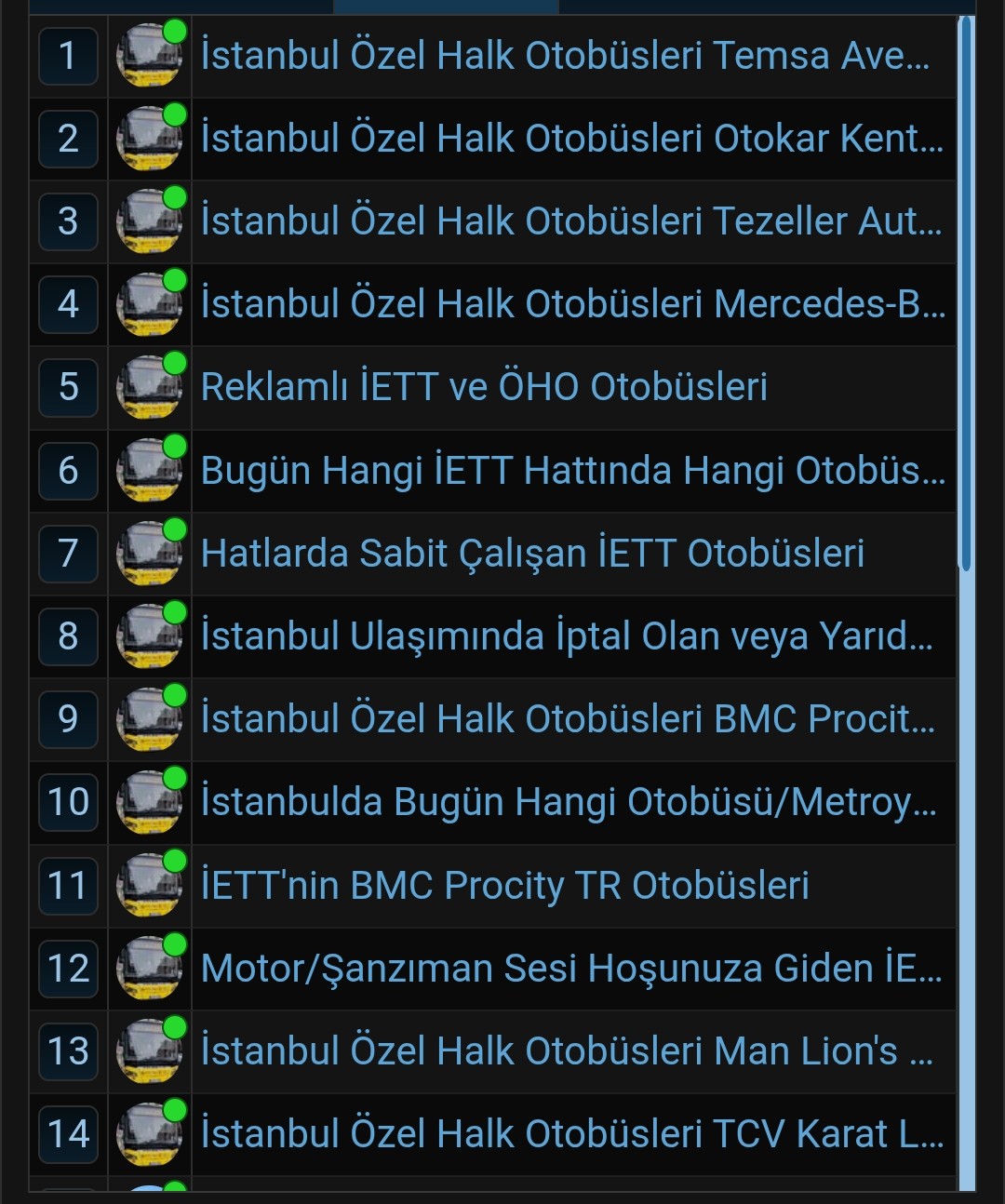Open the Mercedes-B... Halk Otobüsleri topic
The width and height of the screenshot is (1005, 1204).
pyautogui.click(x=573, y=304)
